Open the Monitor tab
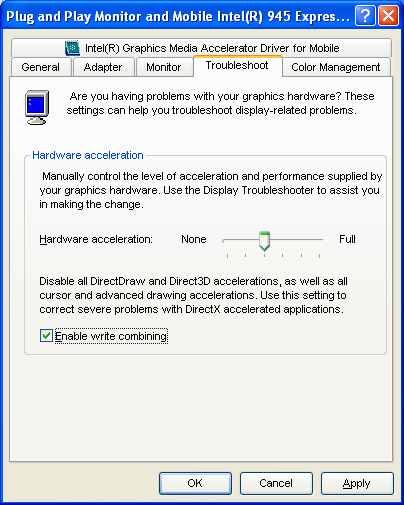 point(164,67)
